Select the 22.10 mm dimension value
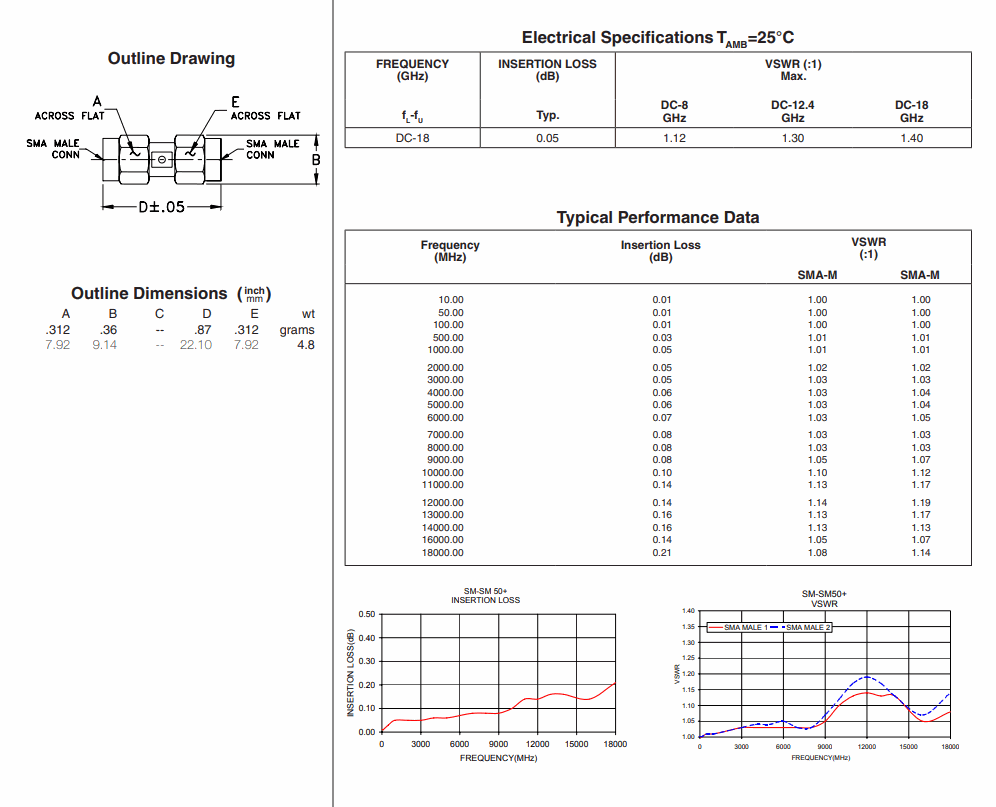 [x=196, y=345]
